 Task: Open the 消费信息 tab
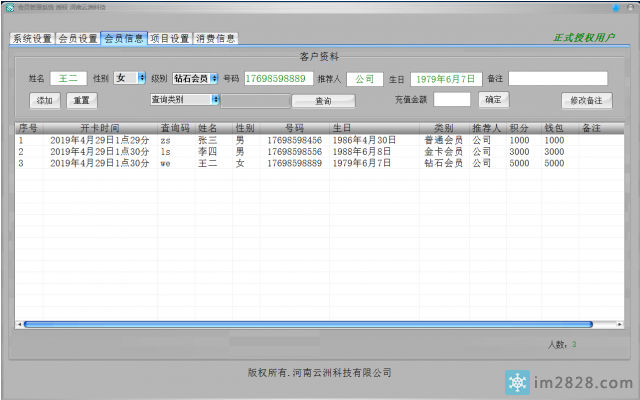pyautogui.click(x=216, y=39)
